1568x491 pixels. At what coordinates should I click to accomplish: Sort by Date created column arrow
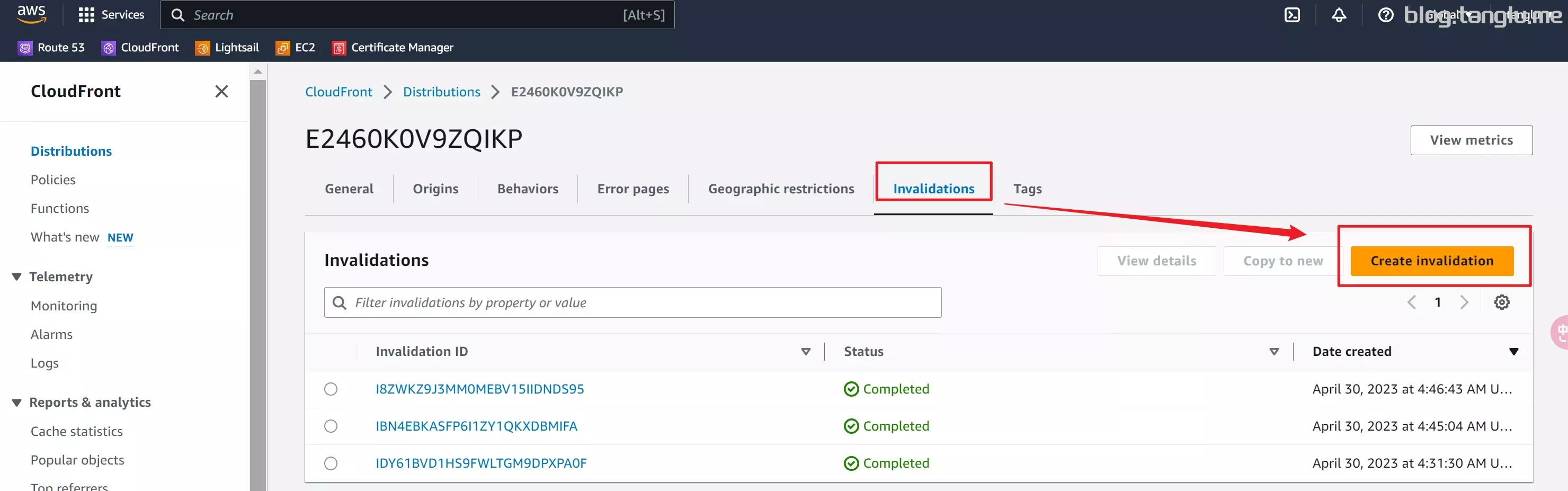coord(1513,352)
